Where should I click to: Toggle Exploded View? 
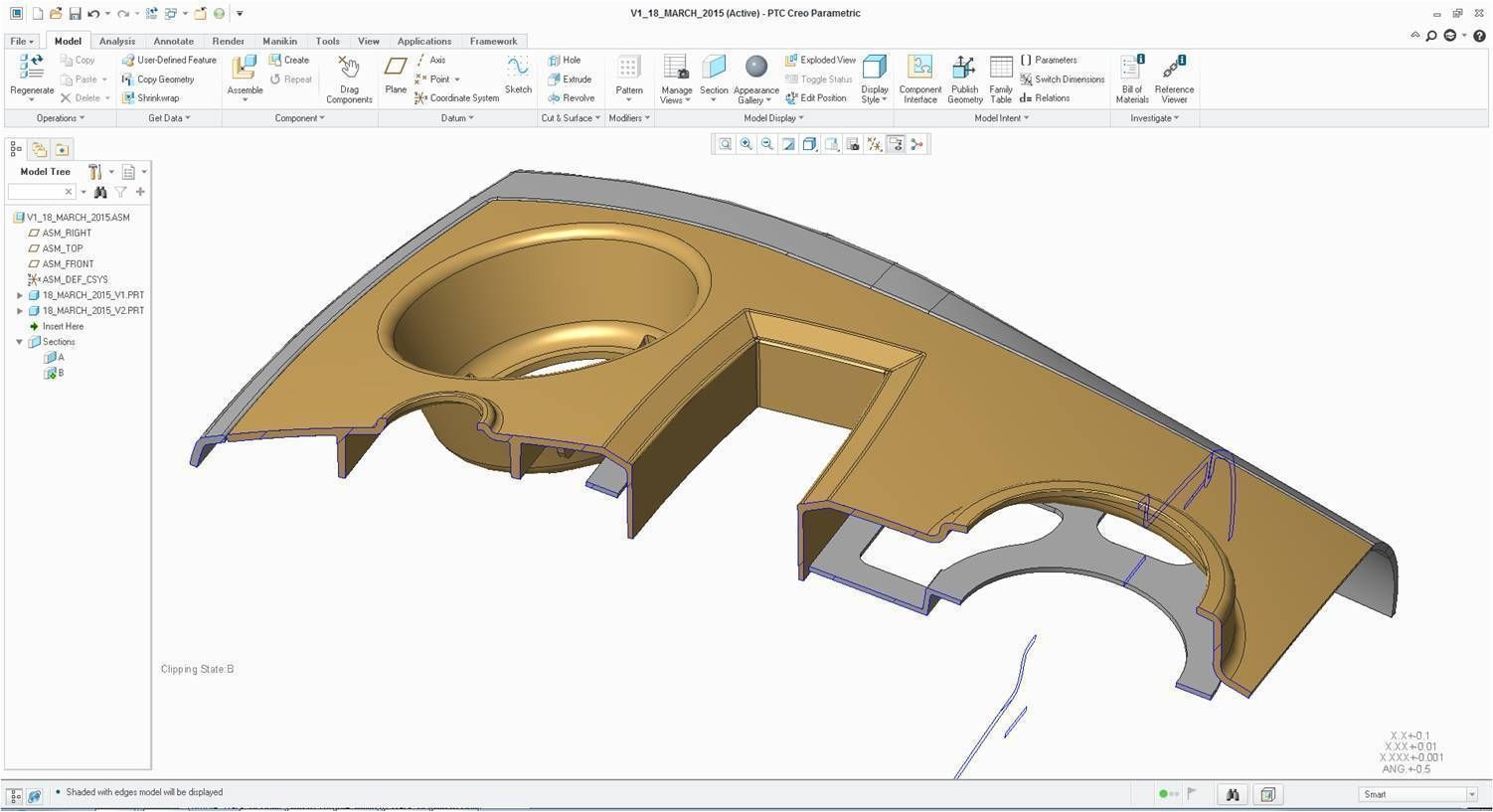tap(820, 60)
